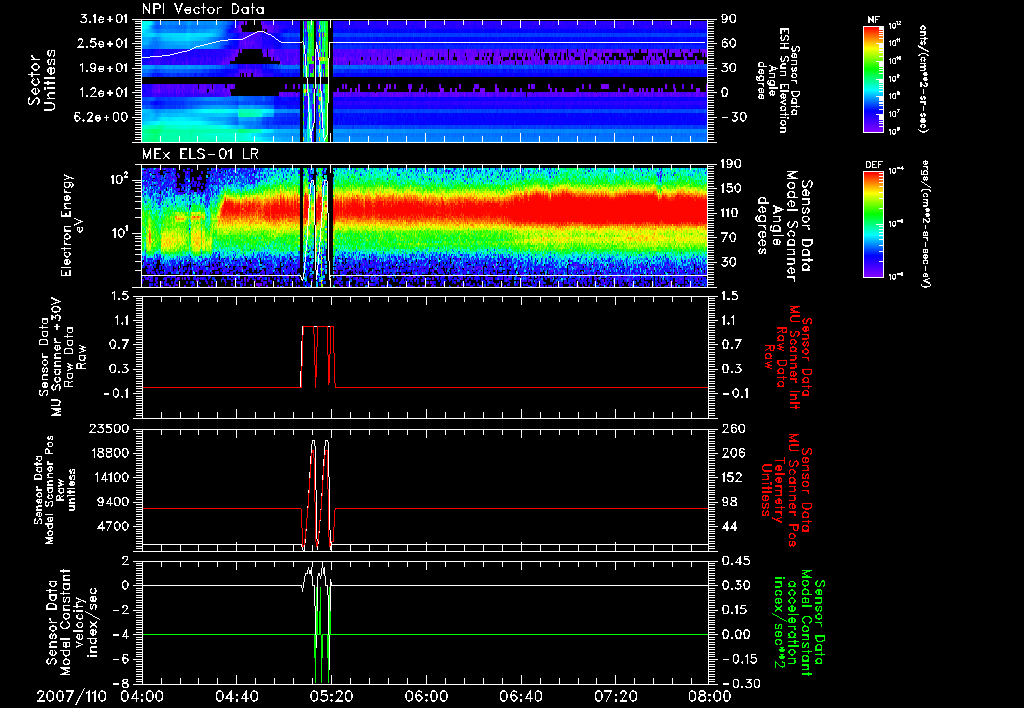Click the 08:00 time axis label
1024x708 pixels.
click(x=710, y=696)
